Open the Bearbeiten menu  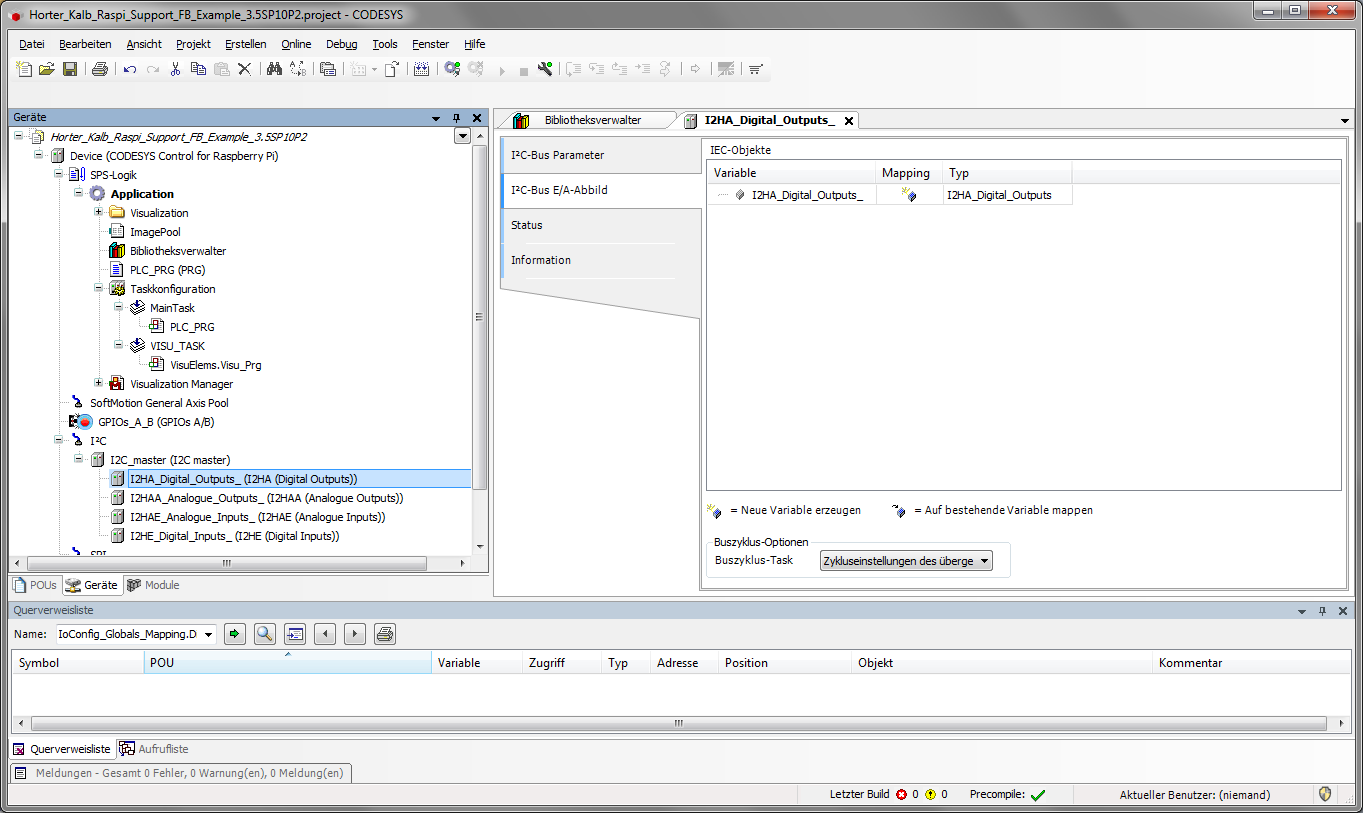(85, 44)
